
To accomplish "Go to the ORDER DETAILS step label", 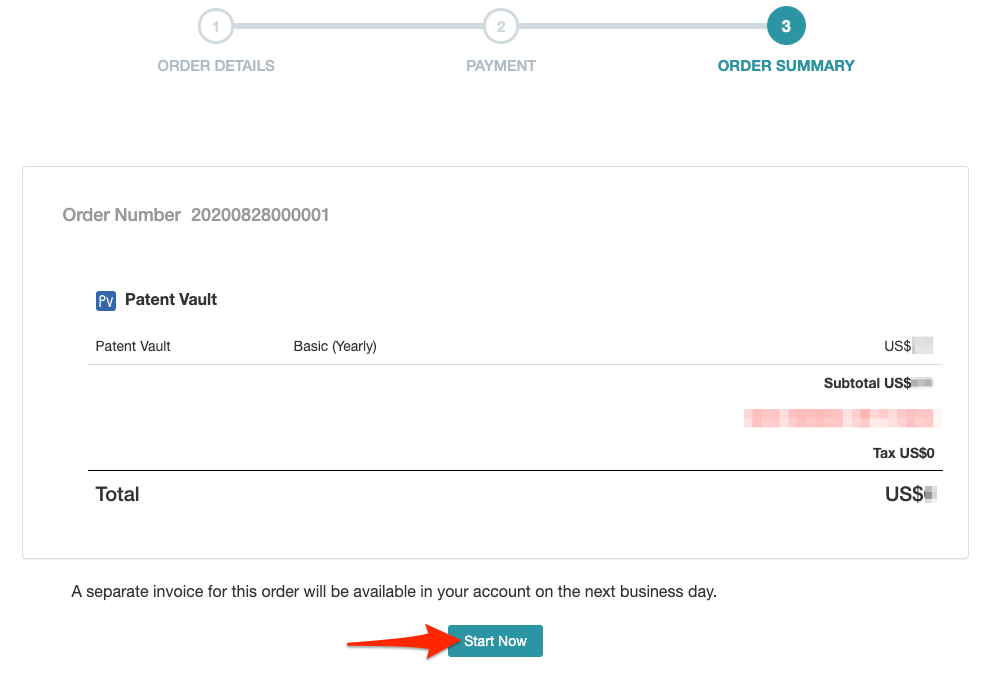I will tap(215, 66).
